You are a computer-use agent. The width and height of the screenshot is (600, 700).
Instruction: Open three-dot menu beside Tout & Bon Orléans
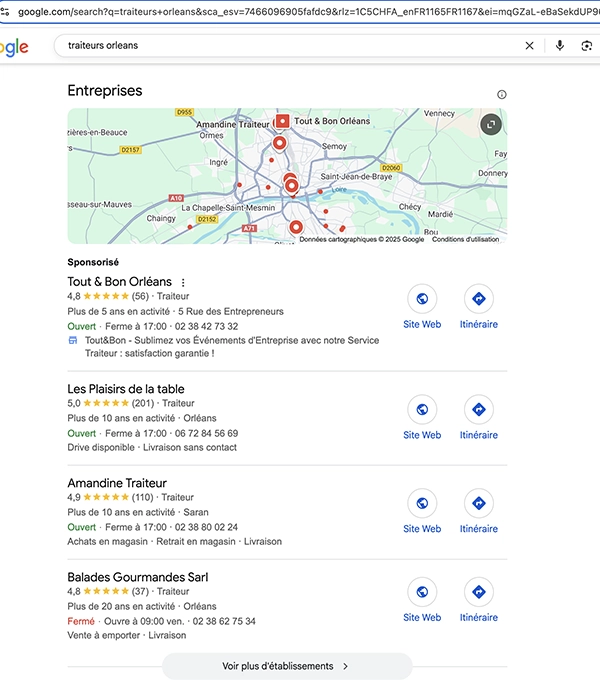click(x=183, y=282)
